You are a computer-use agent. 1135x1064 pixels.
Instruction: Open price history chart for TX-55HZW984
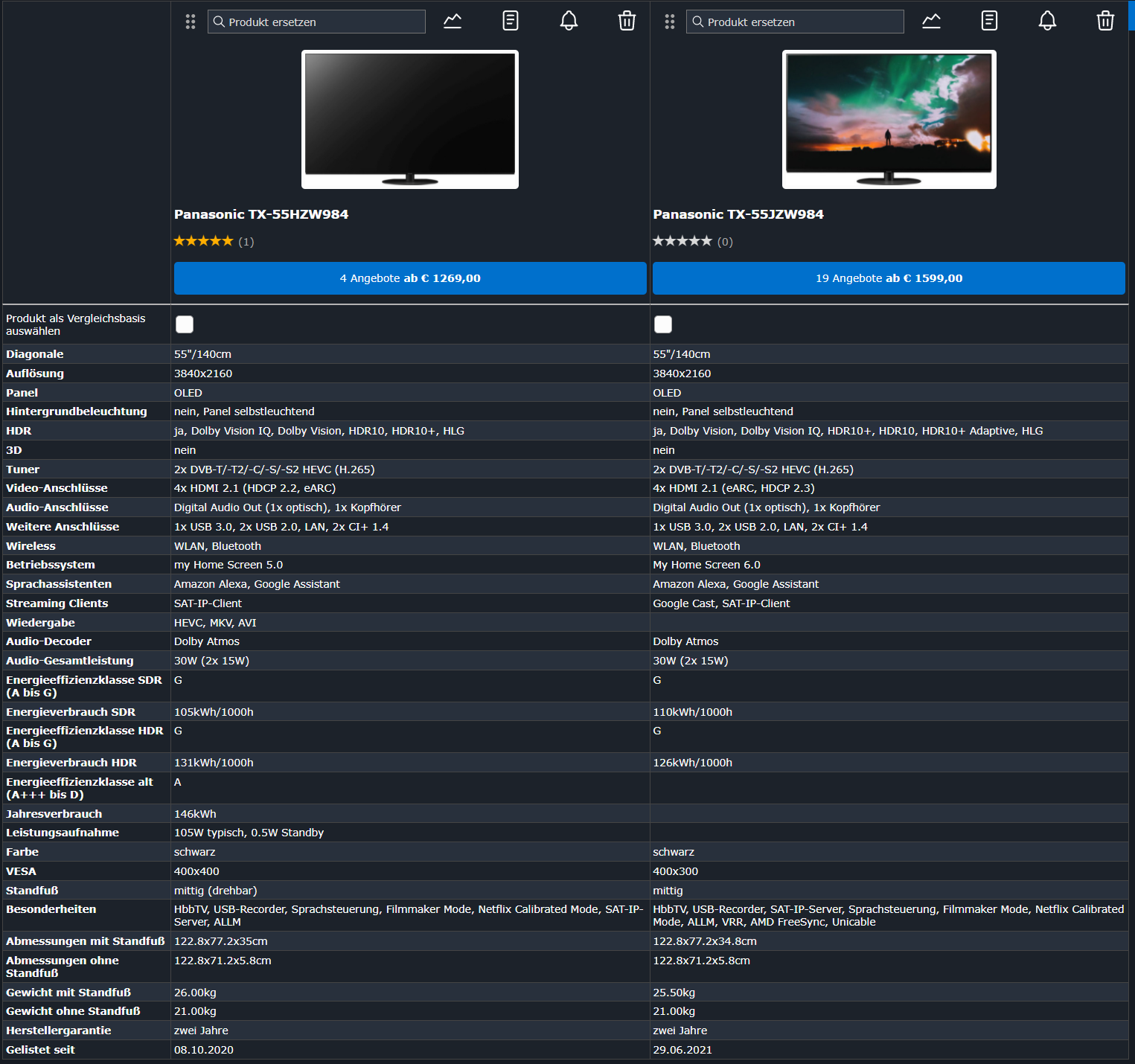point(453,21)
